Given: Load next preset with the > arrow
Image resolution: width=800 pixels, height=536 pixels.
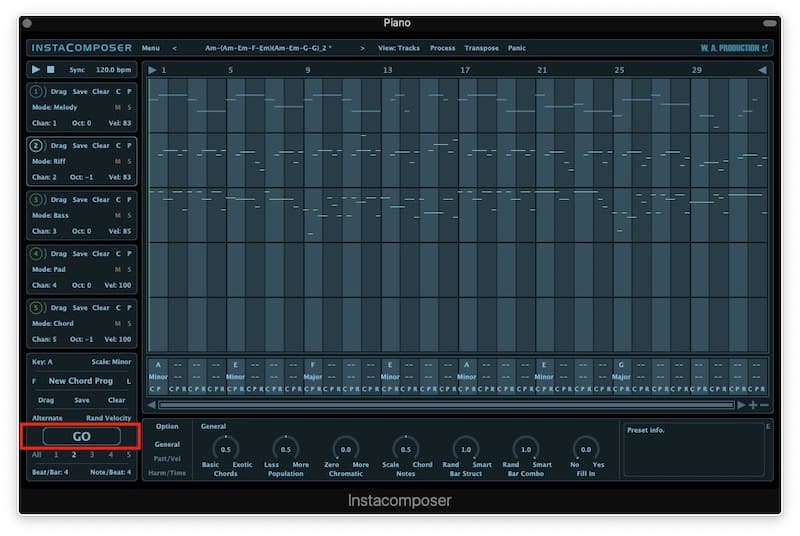Looking at the screenshot, I should (x=362, y=48).
